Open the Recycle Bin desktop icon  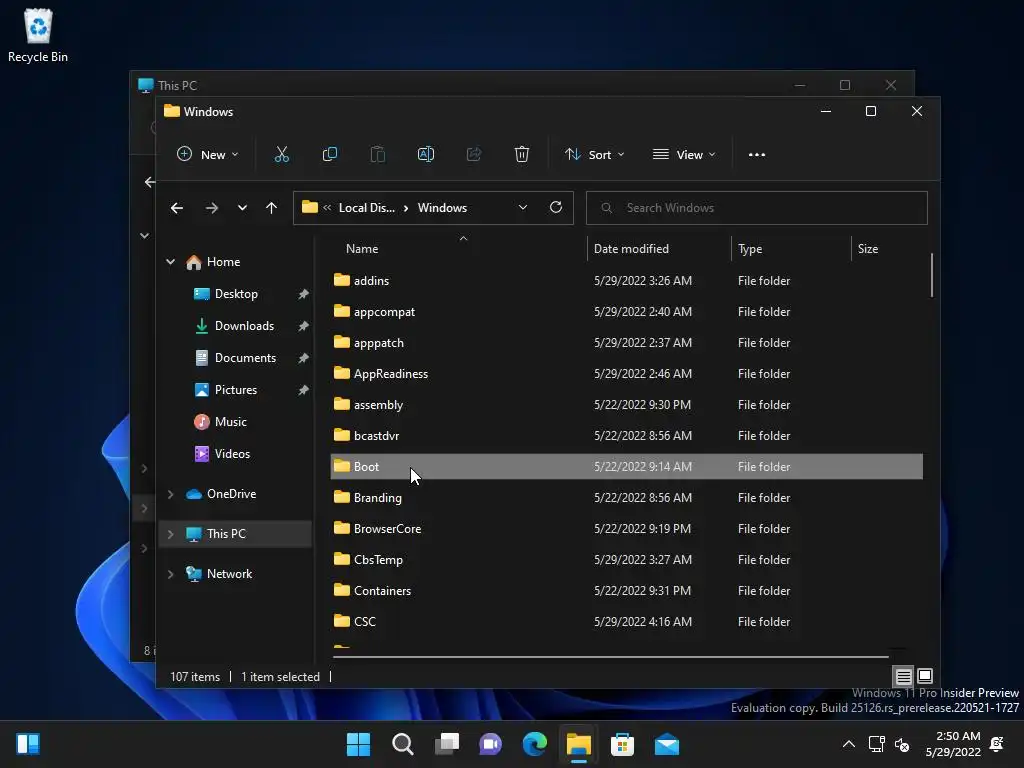38,36
